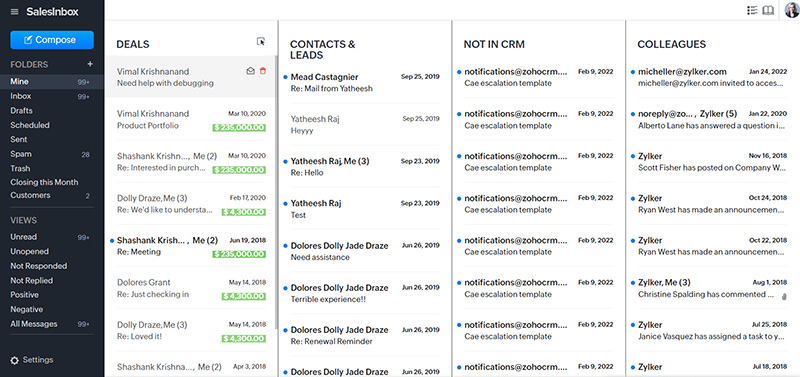The height and width of the screenshot is (377, 800).
Task: Click the DEALS column heading
Action: 133,44
